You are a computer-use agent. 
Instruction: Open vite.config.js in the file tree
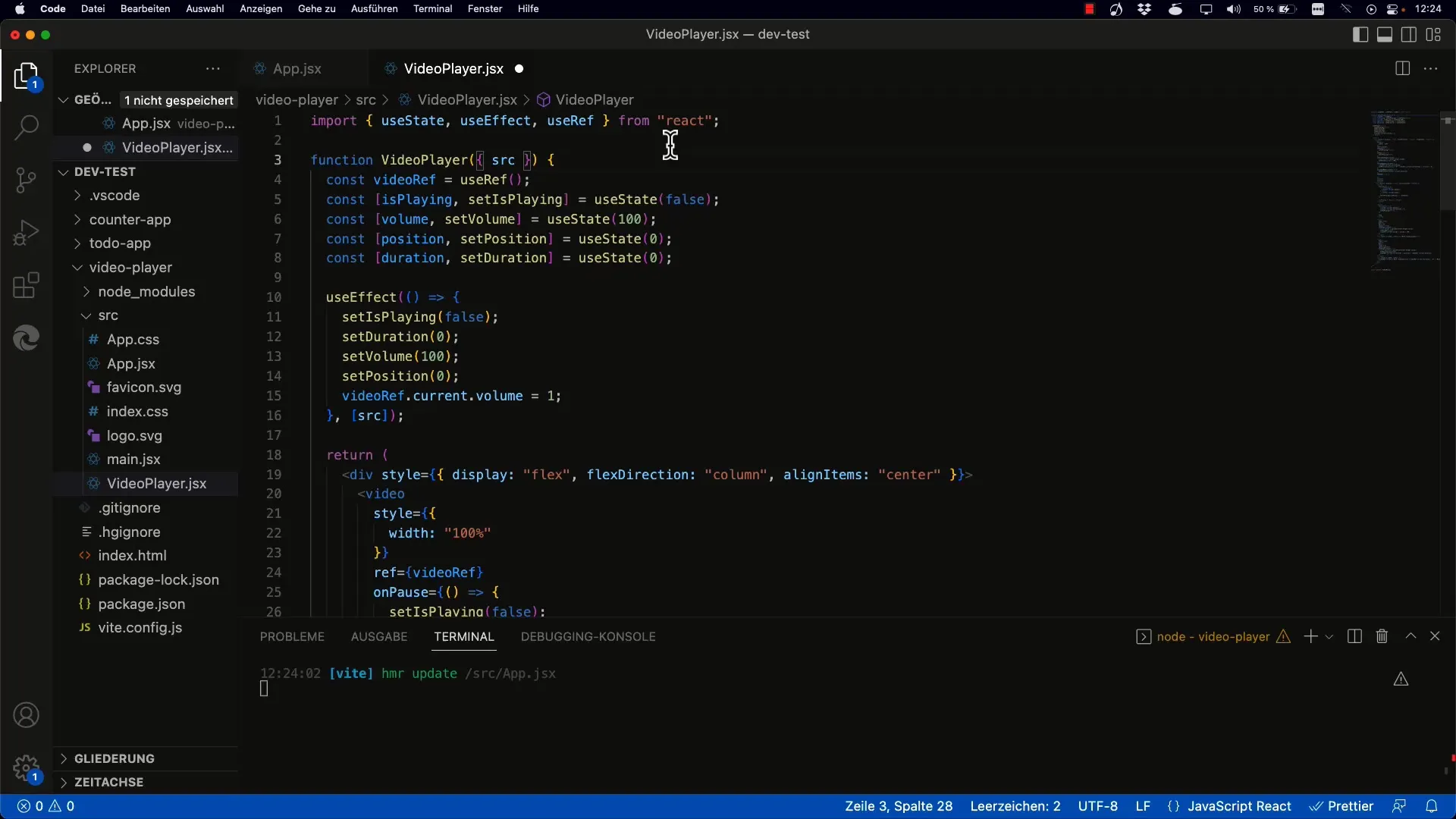pyautogui.click(x=140, y=628)
